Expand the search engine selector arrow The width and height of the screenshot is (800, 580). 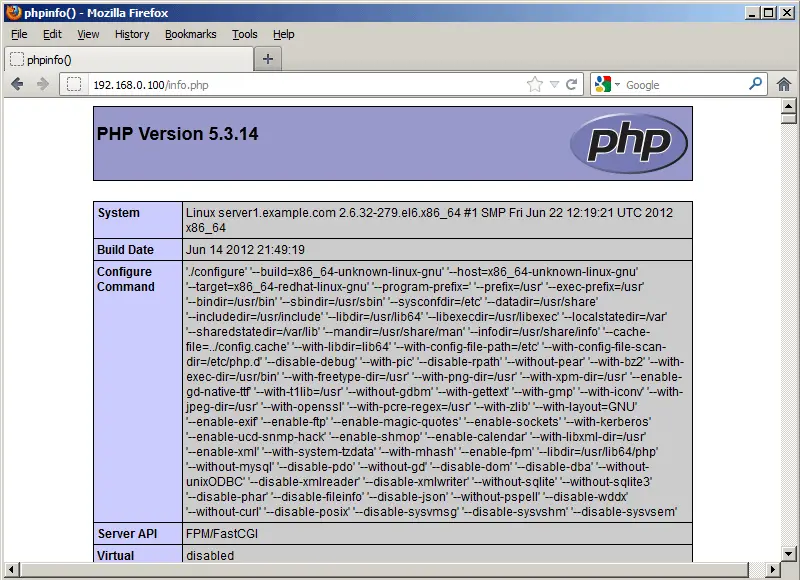point(617,85)
